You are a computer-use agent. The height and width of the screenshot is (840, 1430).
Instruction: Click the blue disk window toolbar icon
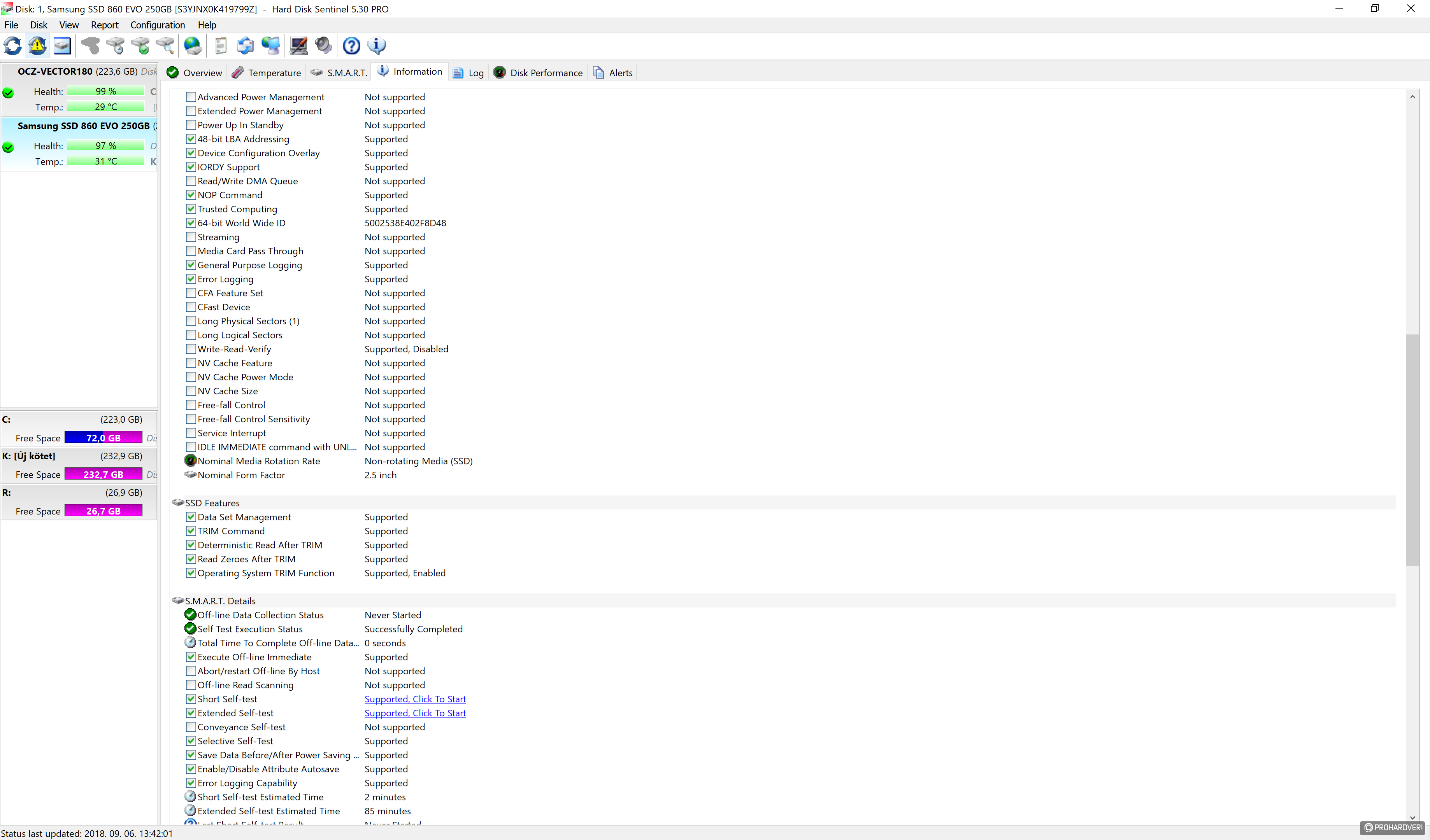(62, 45)
